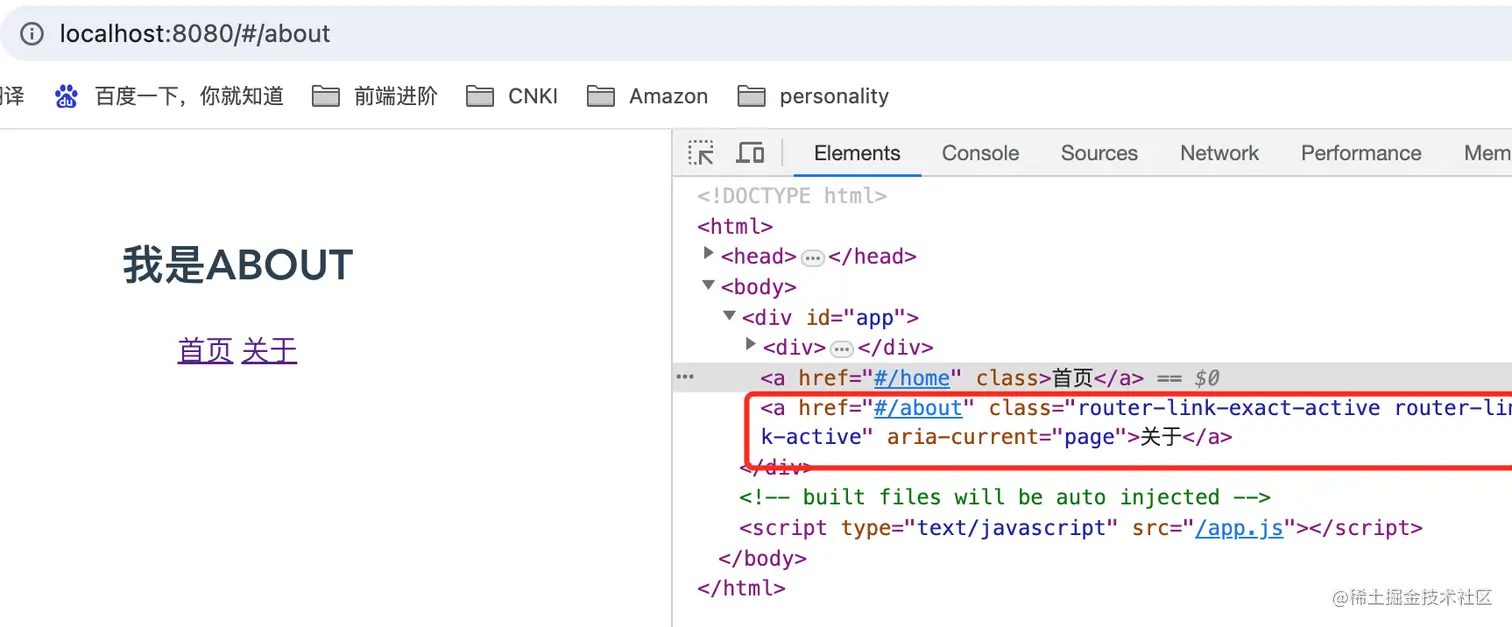Click router-link-exact-active class value
The height and width of the screenshot is (627, 1512).
1229,408
